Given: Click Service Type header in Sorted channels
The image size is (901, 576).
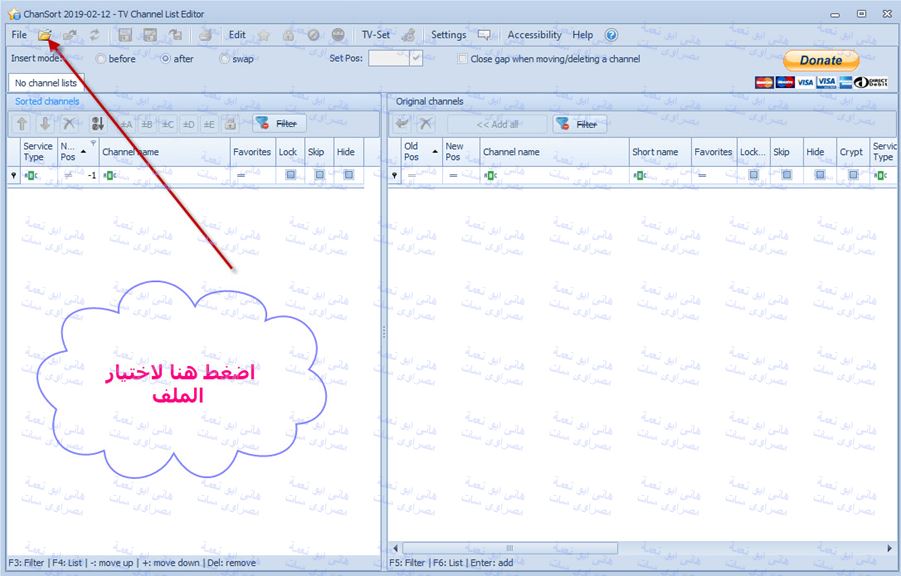Looking at the screenshot, I should (x=38, y=152).
